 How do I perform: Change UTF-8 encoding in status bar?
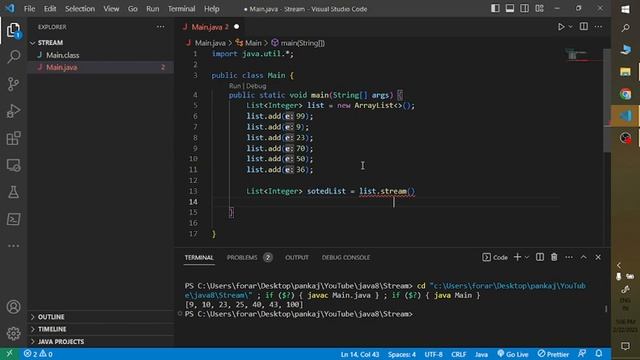tap(433, 354)
